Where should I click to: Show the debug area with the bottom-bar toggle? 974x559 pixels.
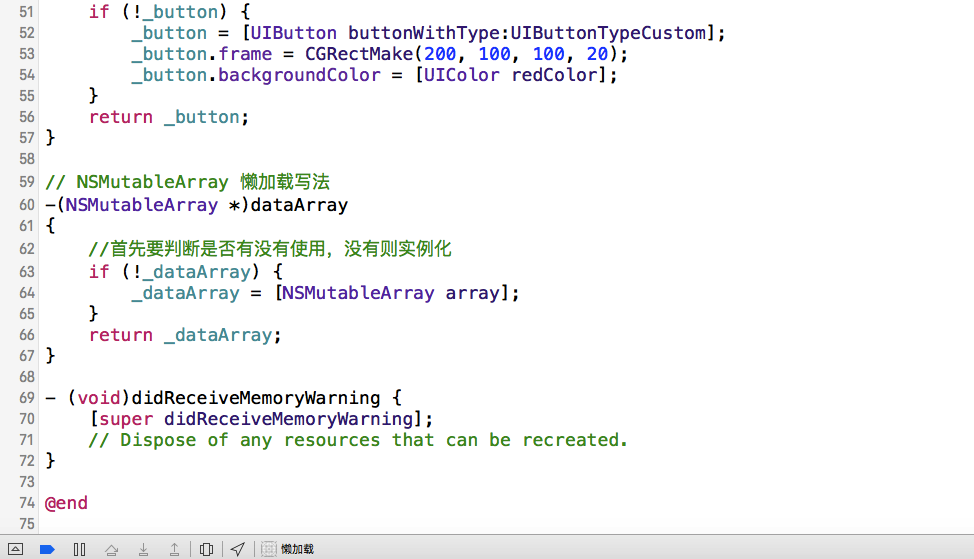(x=16, y=549)
